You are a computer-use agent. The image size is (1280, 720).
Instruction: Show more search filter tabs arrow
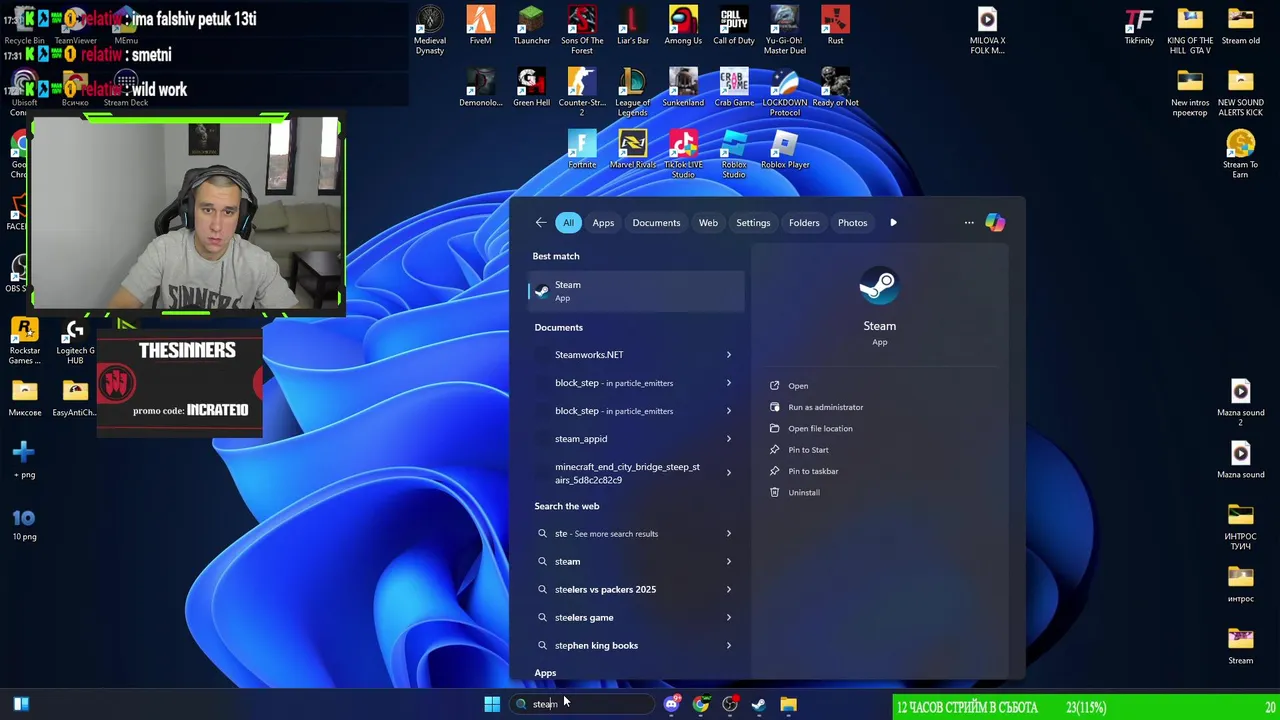[893, 223]
